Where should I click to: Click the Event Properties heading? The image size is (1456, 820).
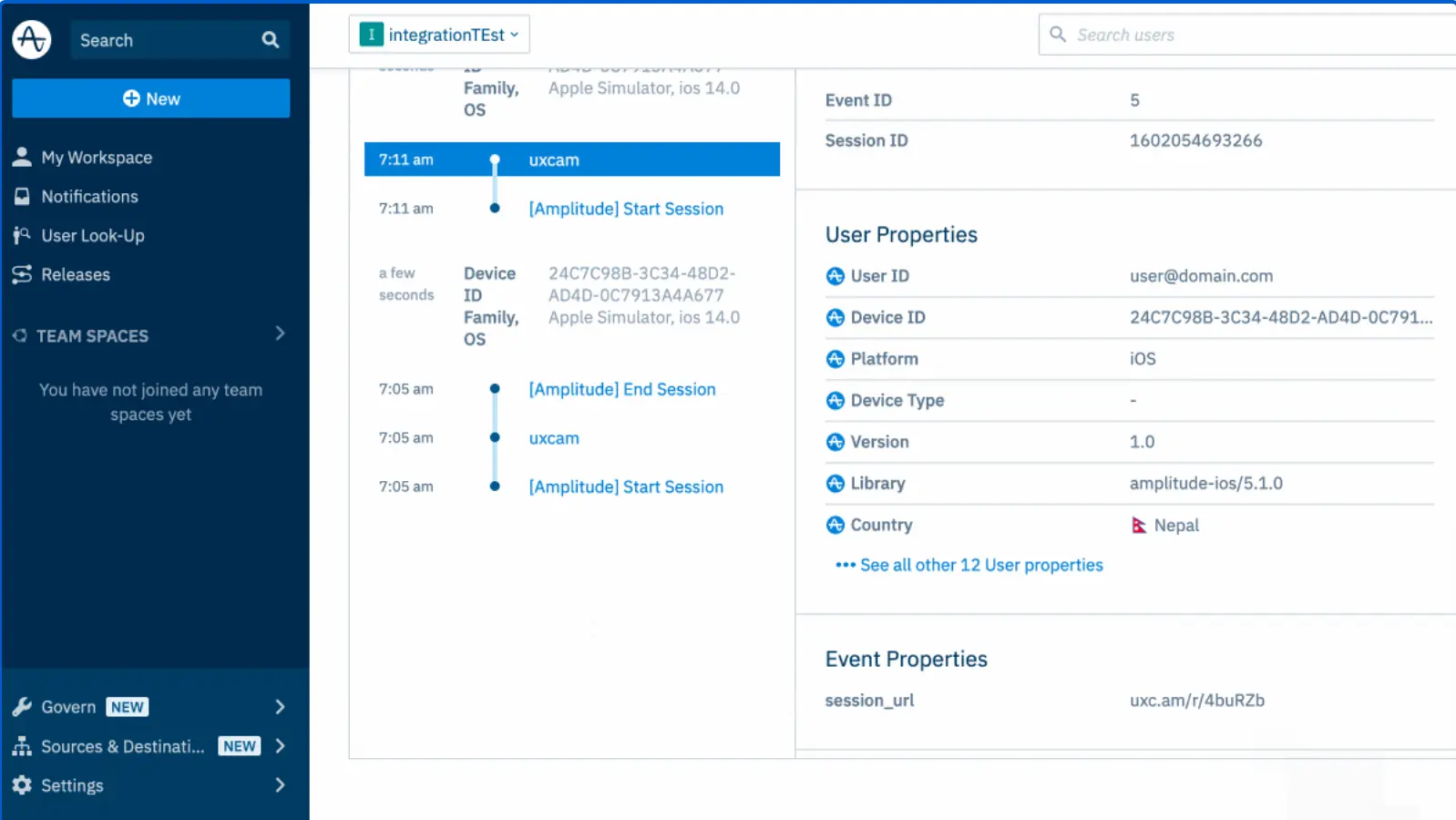click(907, 659)
